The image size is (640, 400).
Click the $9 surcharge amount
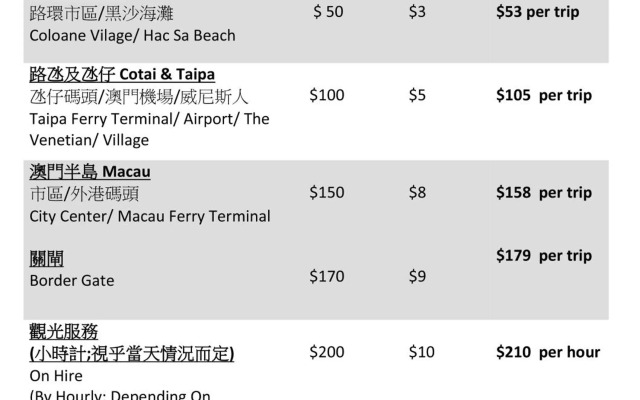point(417,276)
